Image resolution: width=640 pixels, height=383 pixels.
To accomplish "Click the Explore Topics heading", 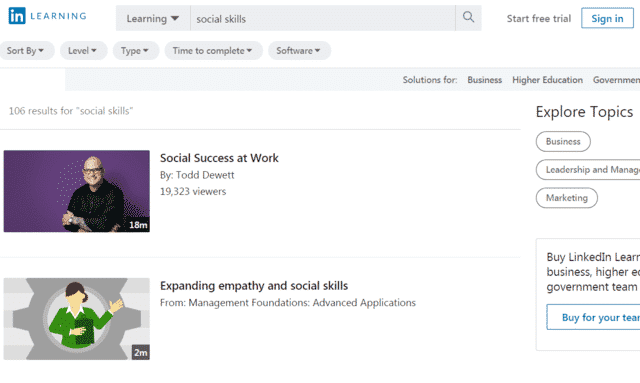I will 584,112.
